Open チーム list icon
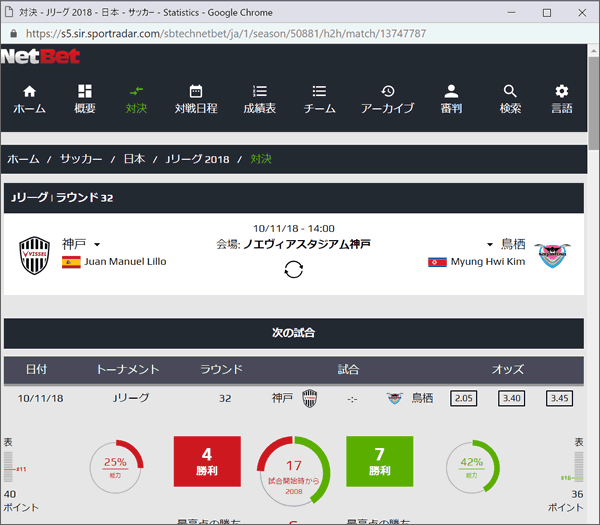600x525 pixels. click(x=319, y=91)
